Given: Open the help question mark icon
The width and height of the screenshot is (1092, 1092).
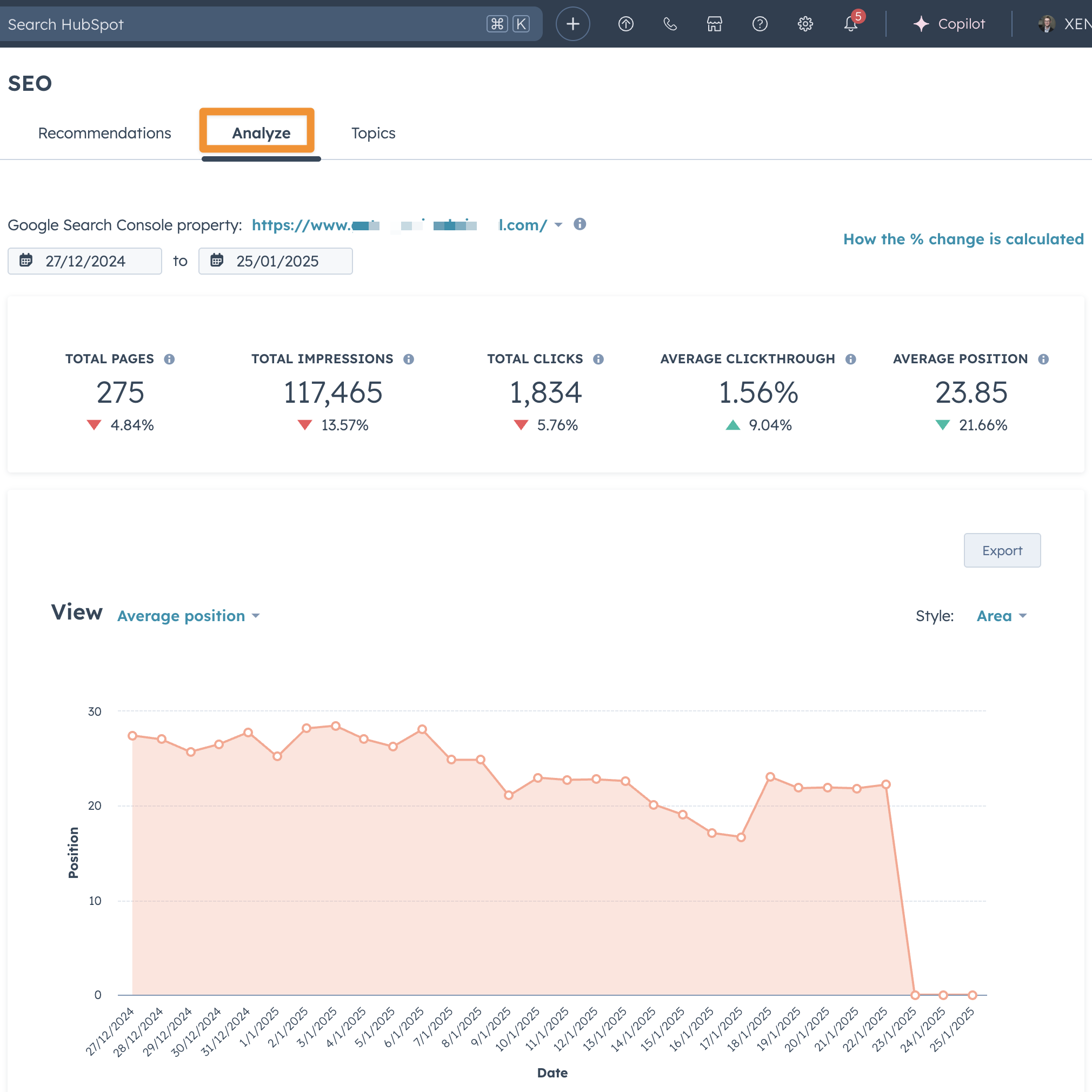Looking at the screenshot, I should pos(760,24).
